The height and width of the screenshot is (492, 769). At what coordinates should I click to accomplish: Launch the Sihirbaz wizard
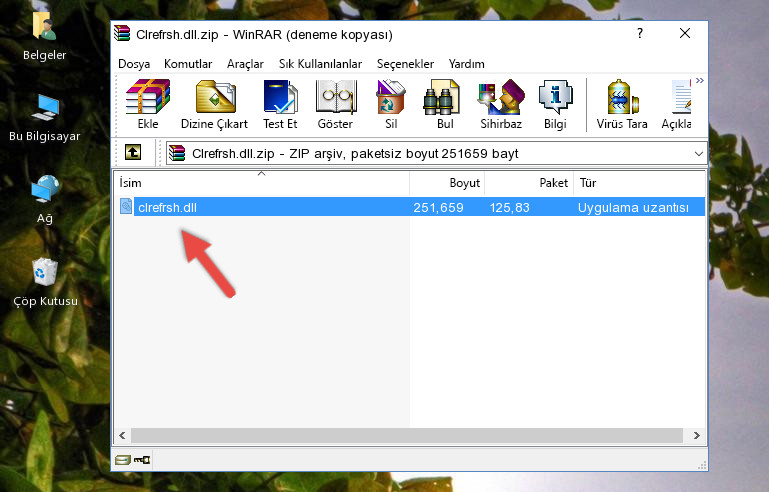pyautogui.click(x=501, y=104)
